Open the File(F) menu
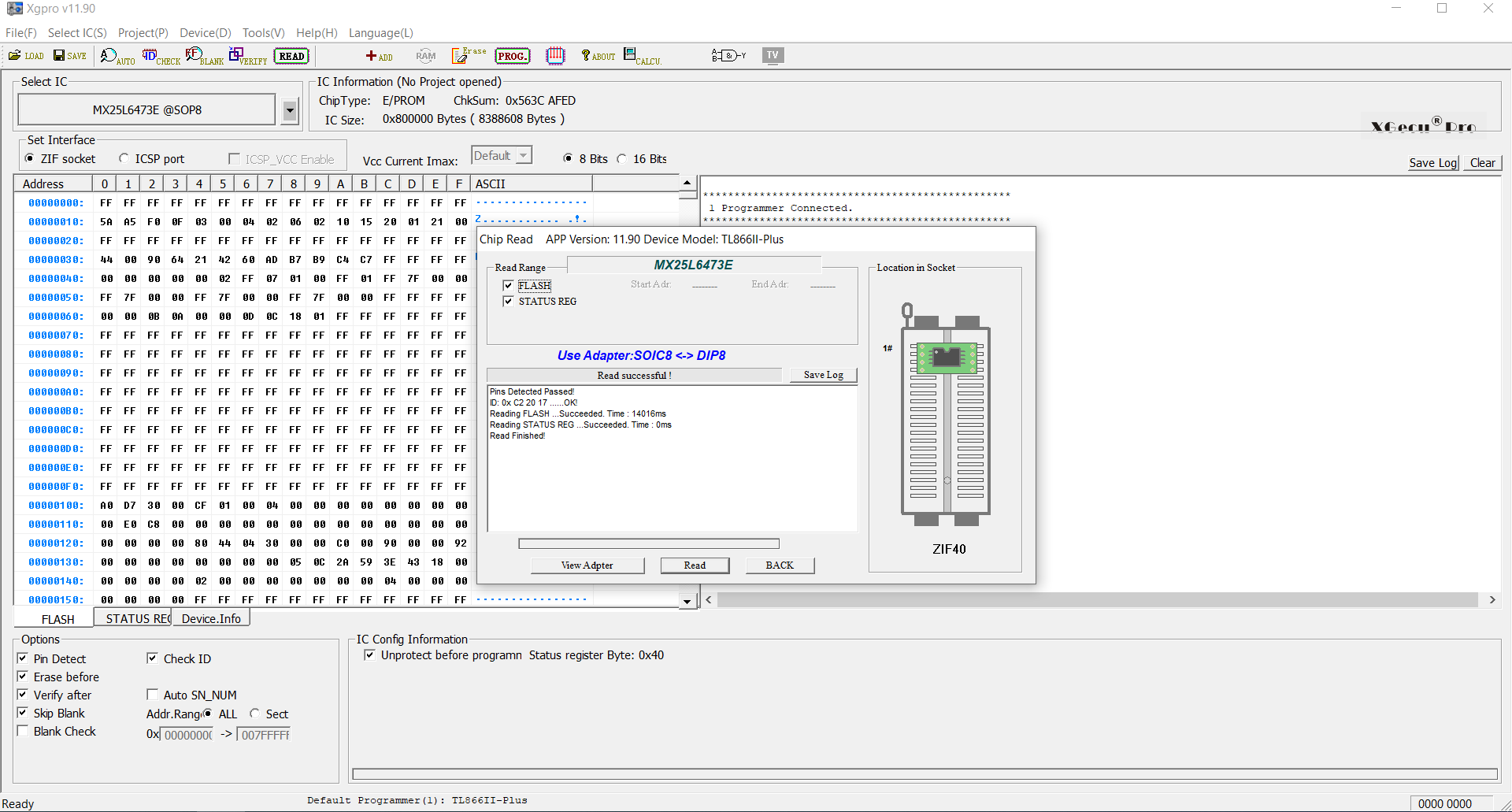1512x812 pixels. pyautogui.click(x=21, y=32)
